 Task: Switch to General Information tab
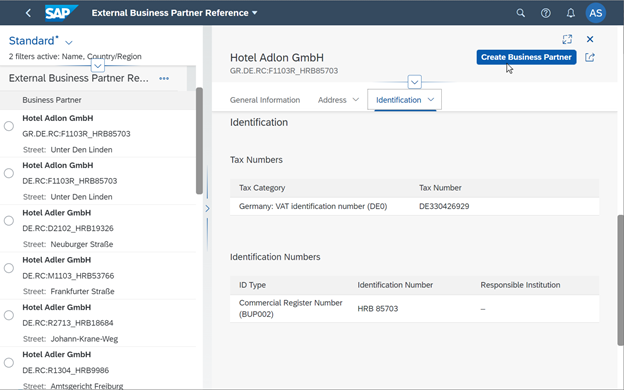pyautogui.click(x=265, y=100)
